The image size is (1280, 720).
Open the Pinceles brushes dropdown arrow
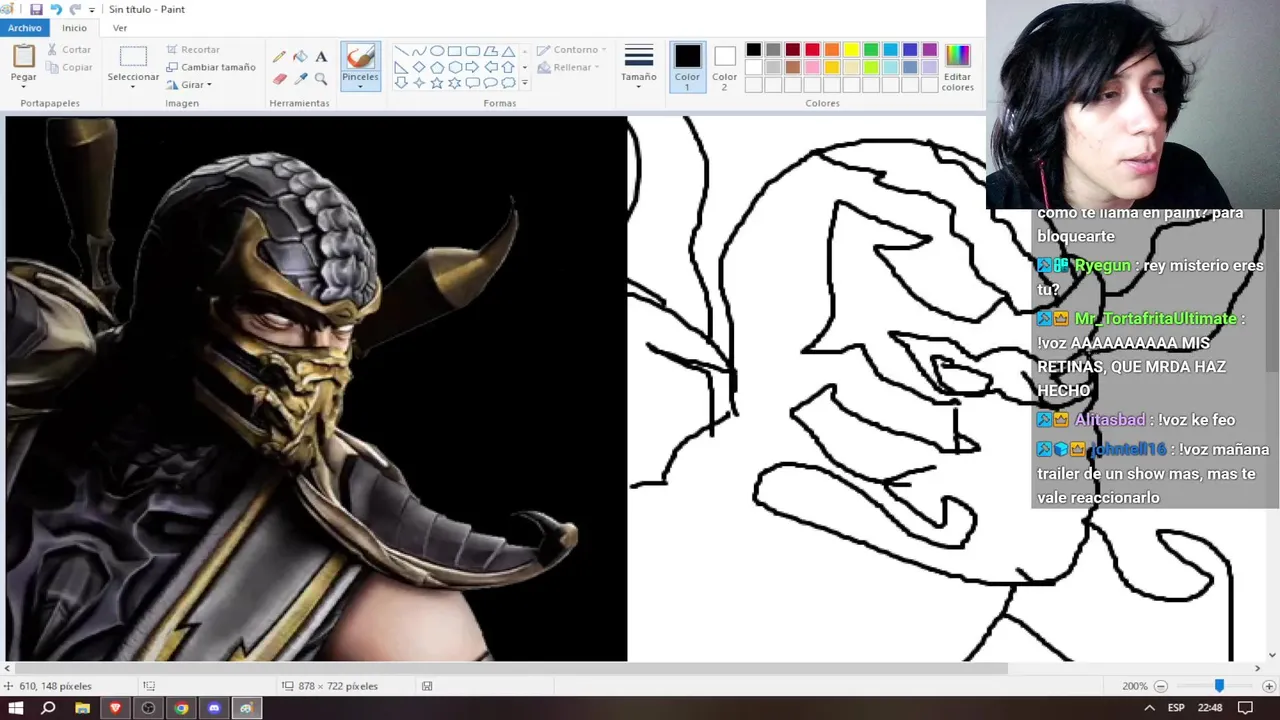tap(360, 87)
